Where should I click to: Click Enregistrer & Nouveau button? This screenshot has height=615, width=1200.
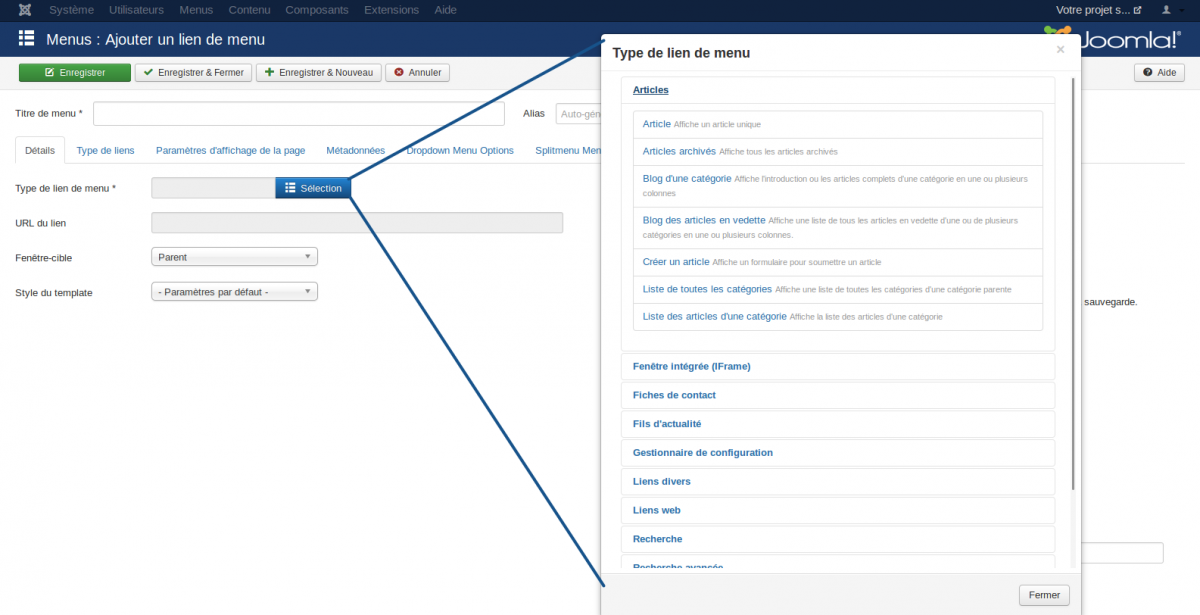319,73
